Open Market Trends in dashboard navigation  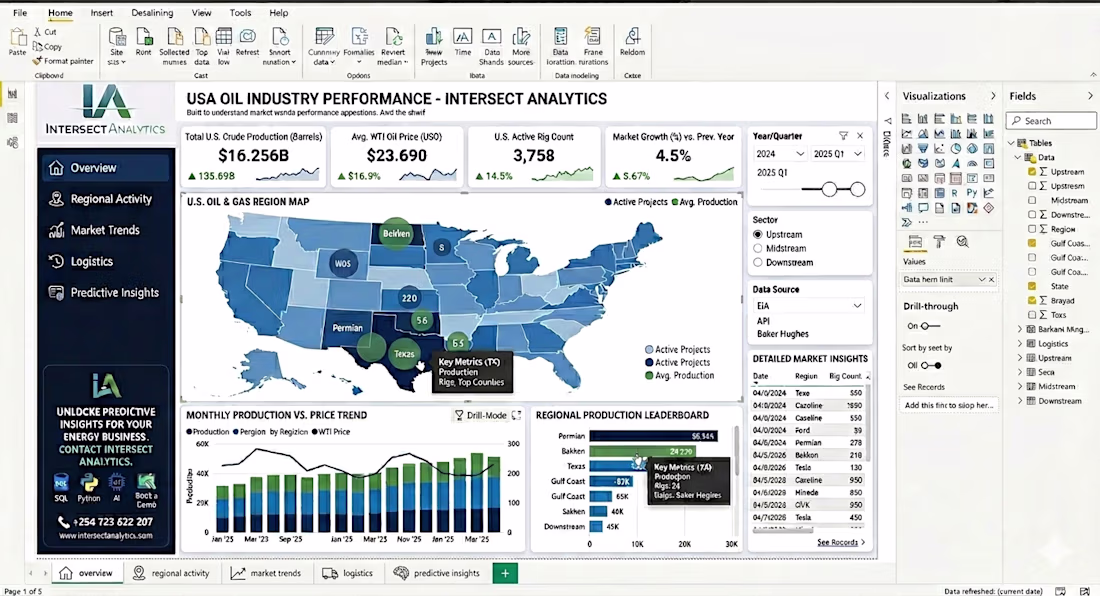point(105,230)
